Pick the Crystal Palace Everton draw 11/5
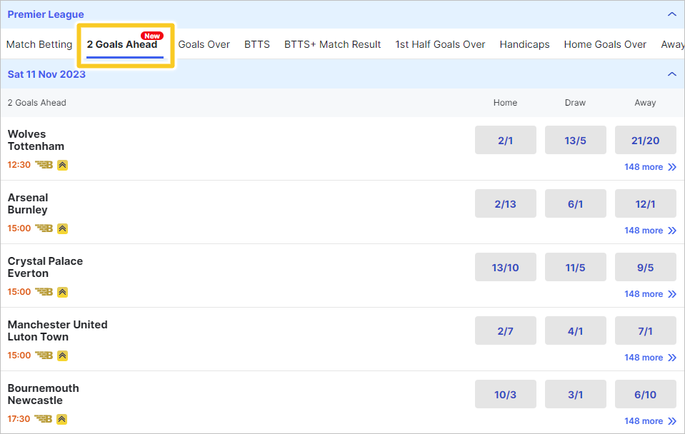Screen dimensions: 685x434 pos(575,267)
